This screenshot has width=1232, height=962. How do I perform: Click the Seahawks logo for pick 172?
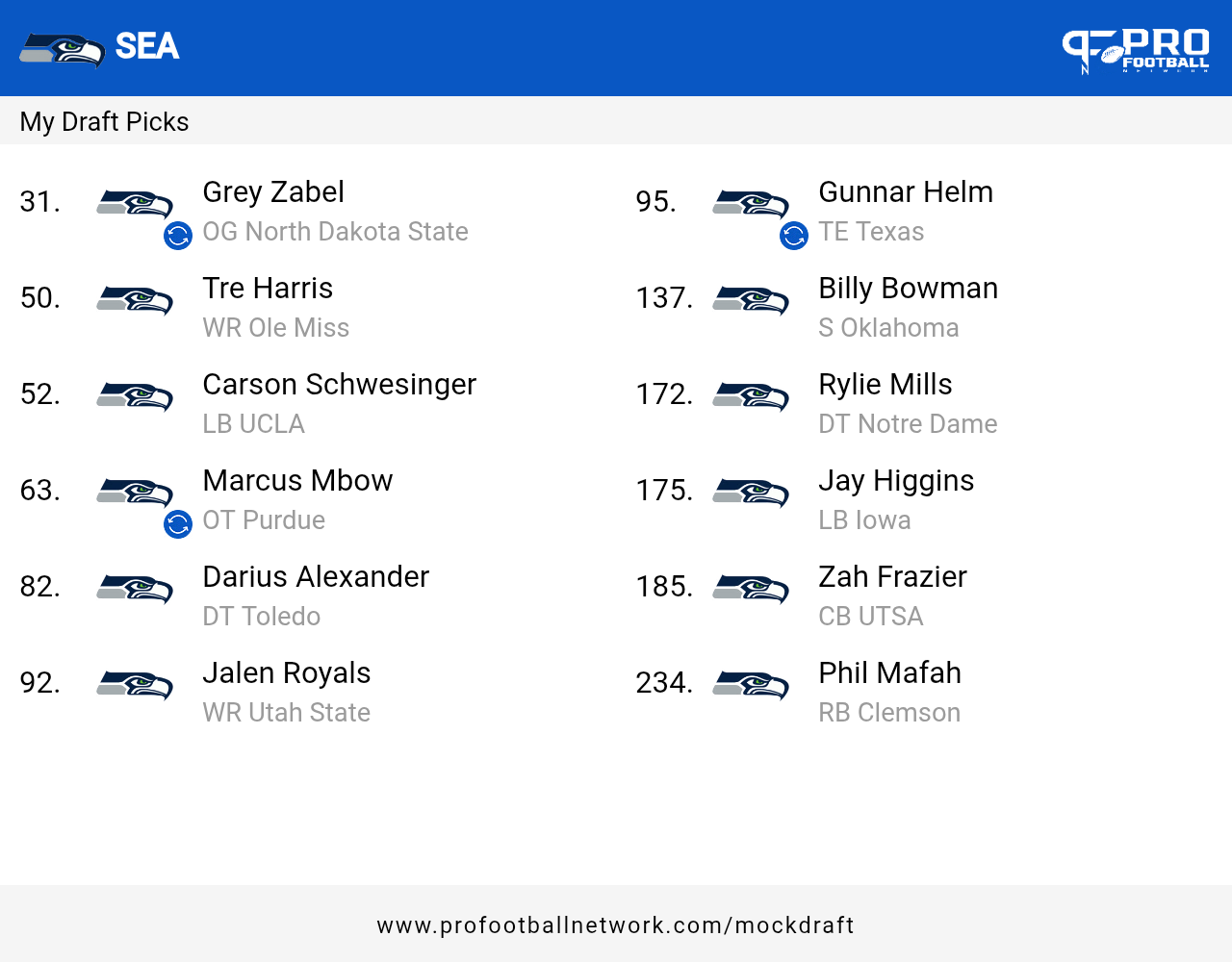[751, 396]
